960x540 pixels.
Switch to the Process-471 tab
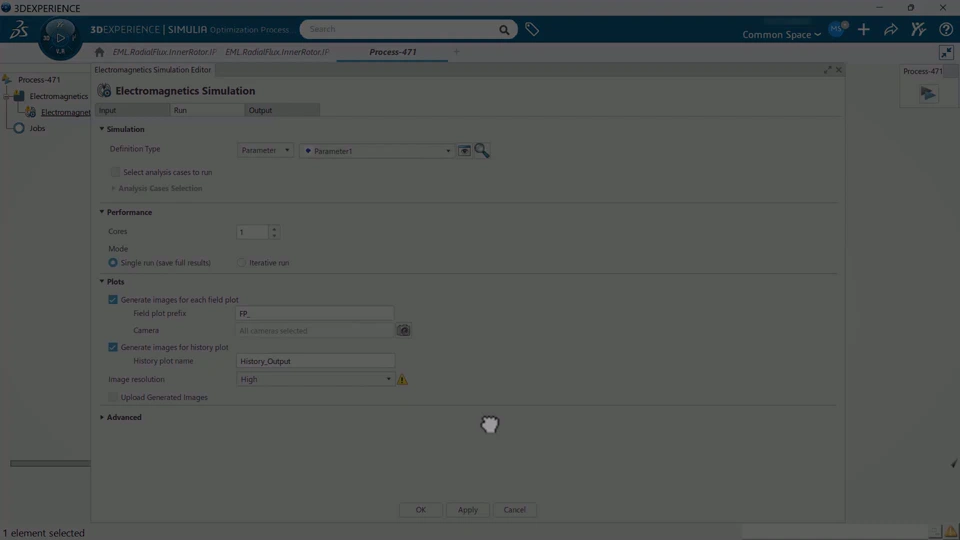pos(392,52)
